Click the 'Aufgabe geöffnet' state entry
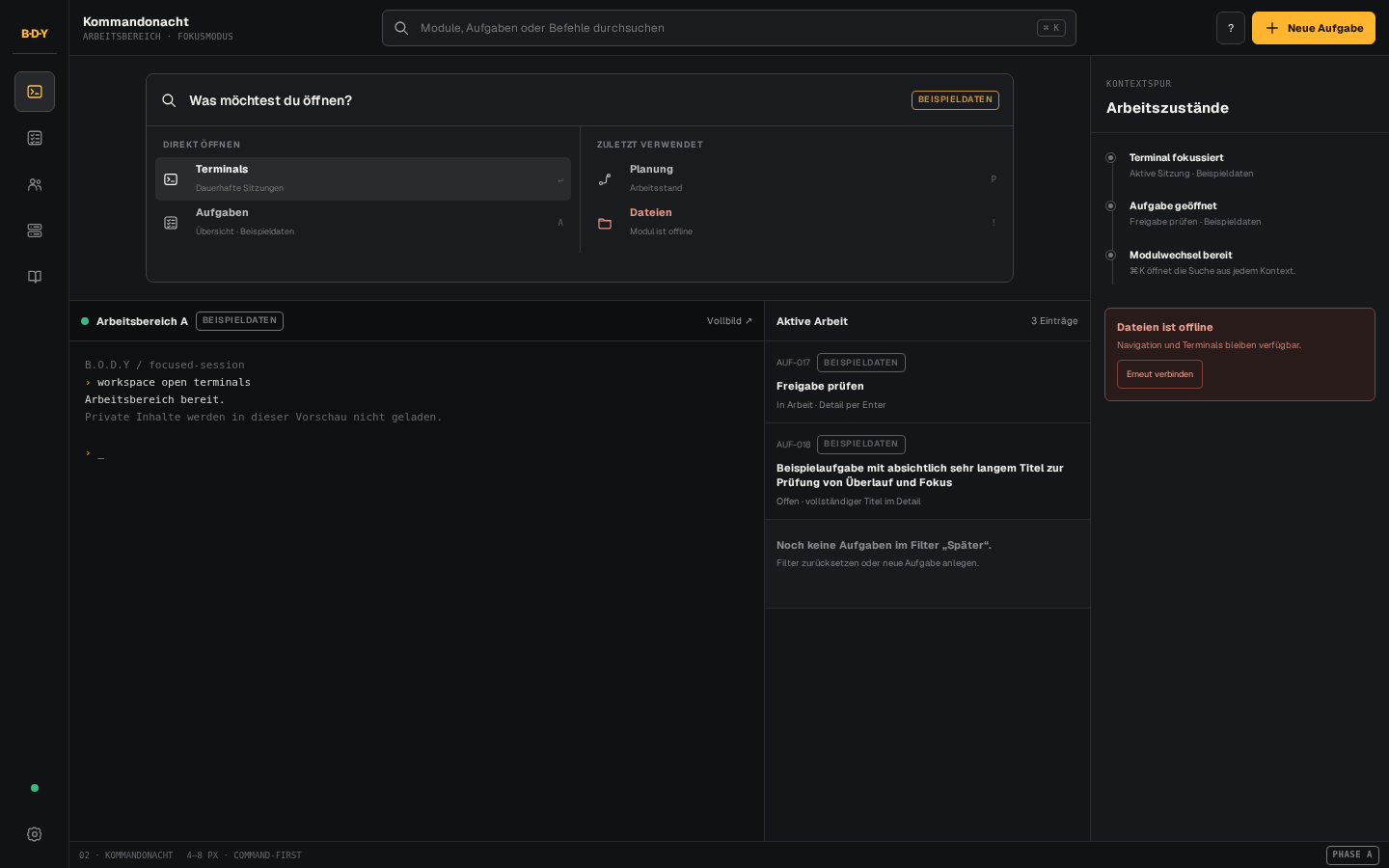 (x=1239, y=213)
